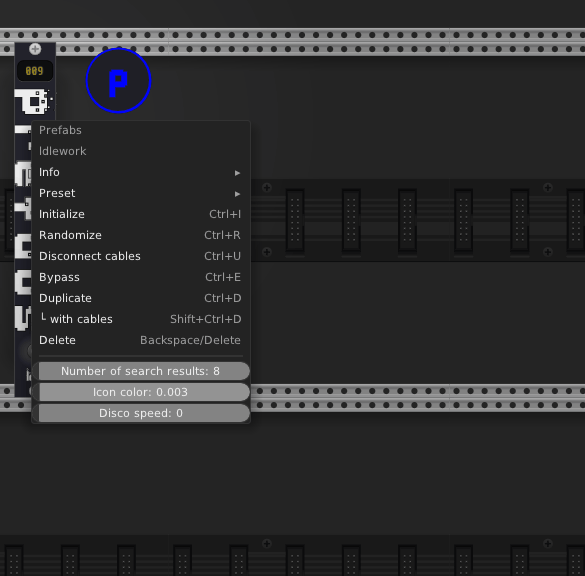This screenshot has width=585, height=576.
Task: Bypass the Idlework module
Action: 141,277
